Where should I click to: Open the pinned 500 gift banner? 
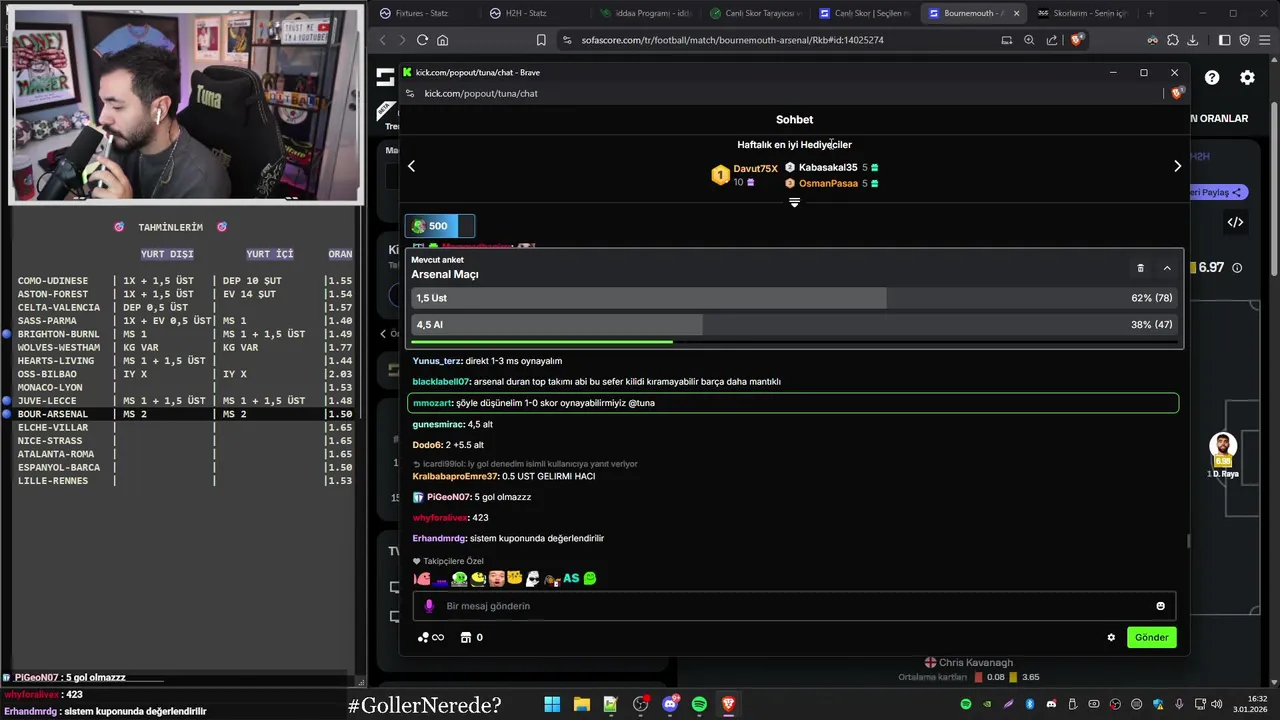[x=439, y=226]
